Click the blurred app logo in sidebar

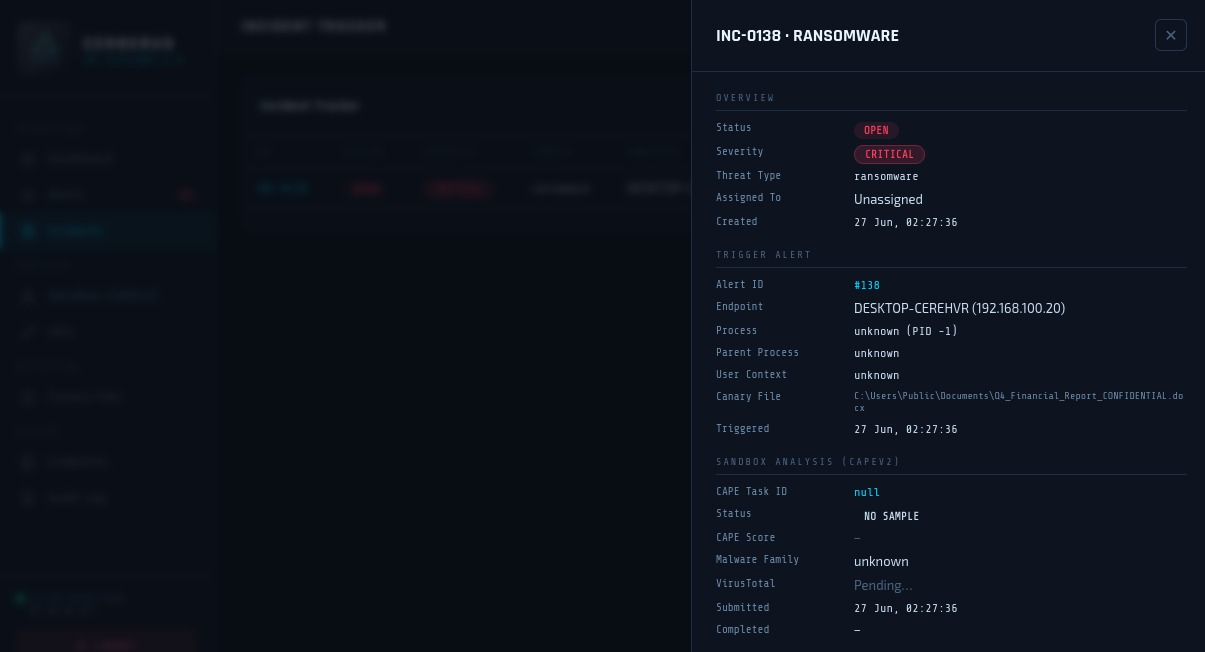pos(41,45)
